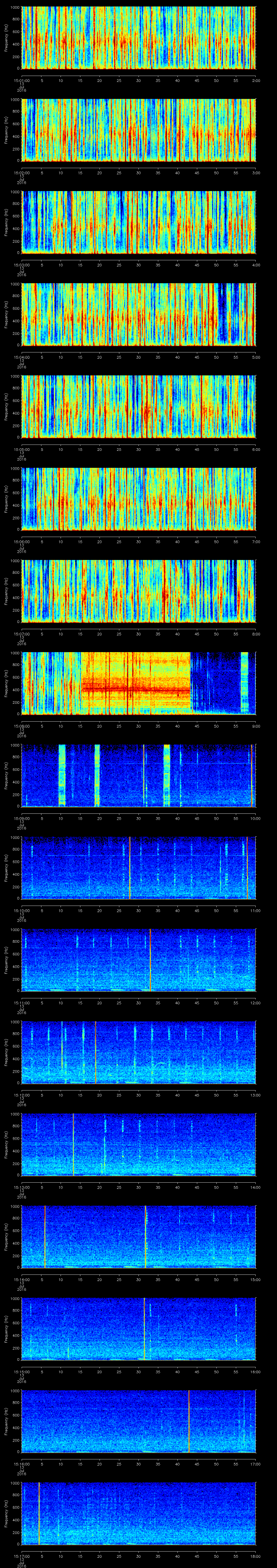Open the spectrogram panel starting at 15:07:00

138,591
